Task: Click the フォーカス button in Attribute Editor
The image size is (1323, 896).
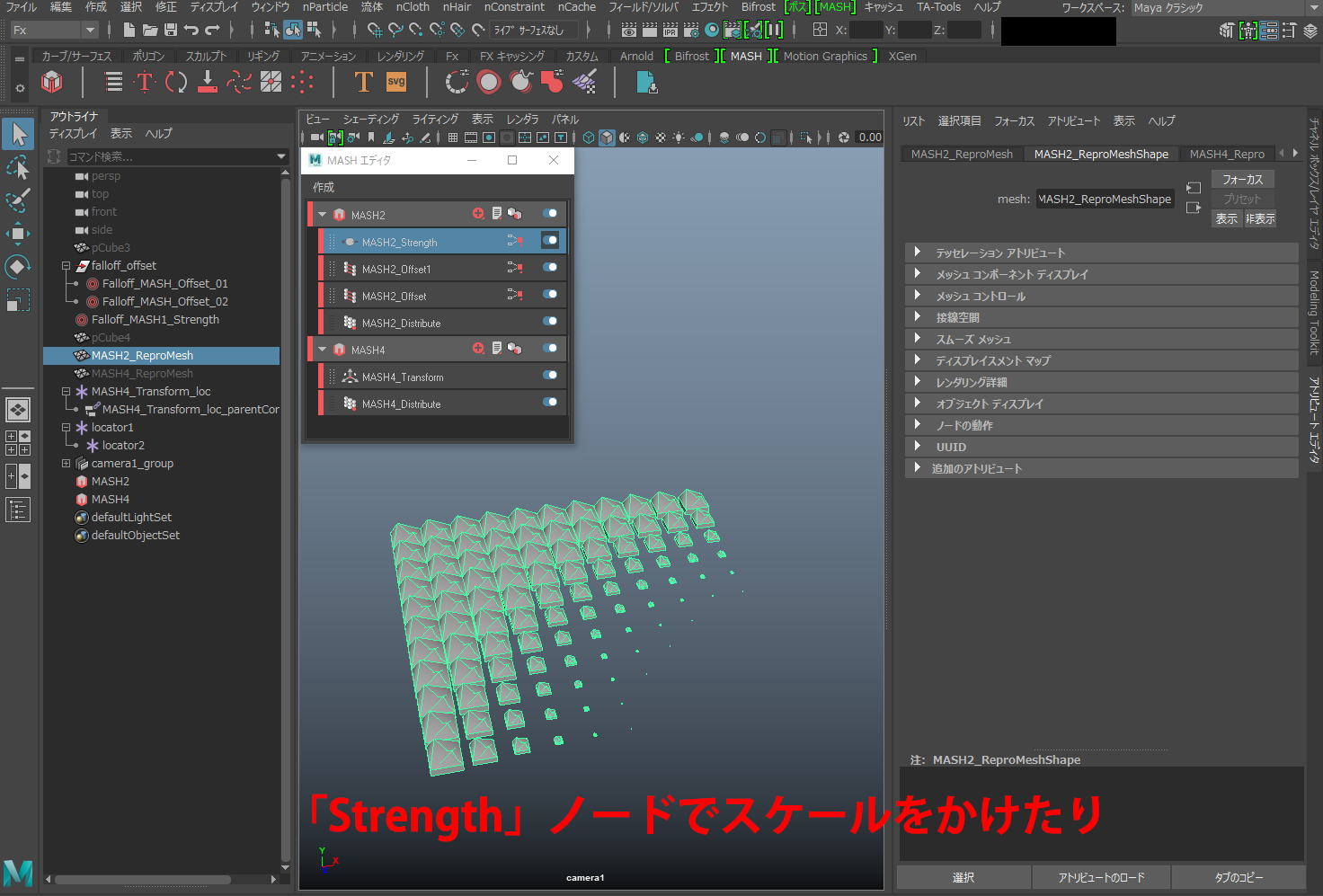Action: (x=1243, y=179)
